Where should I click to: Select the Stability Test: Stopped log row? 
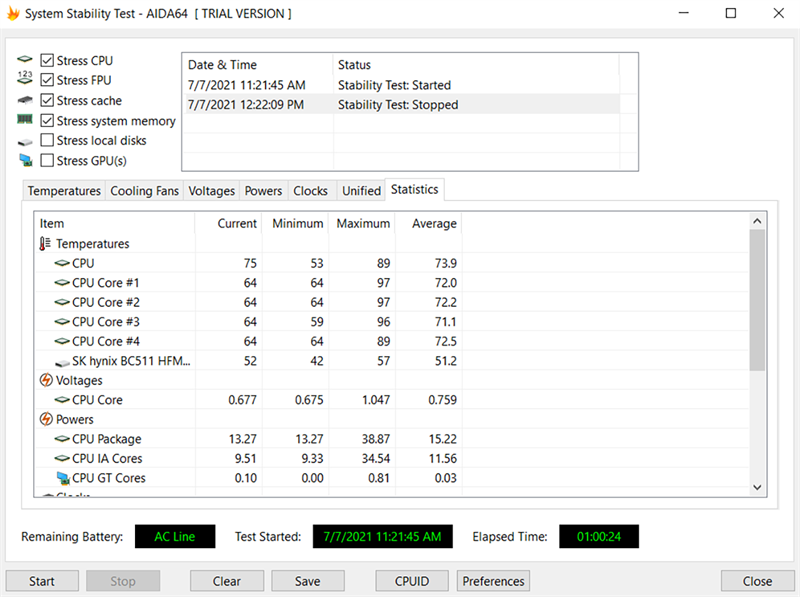click(401, 105)
